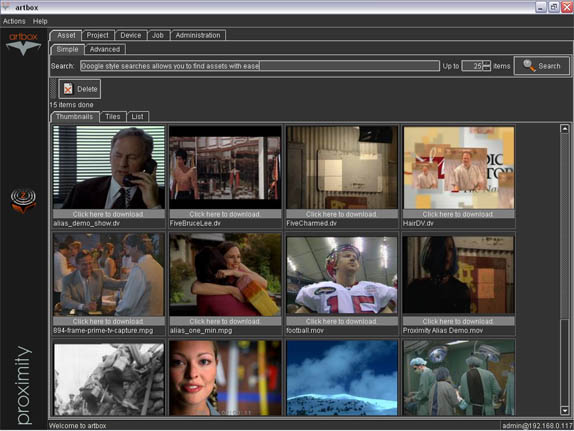Switch to the Job tab
The height and width of the screenshot is (431, 574).
point(158,35)
